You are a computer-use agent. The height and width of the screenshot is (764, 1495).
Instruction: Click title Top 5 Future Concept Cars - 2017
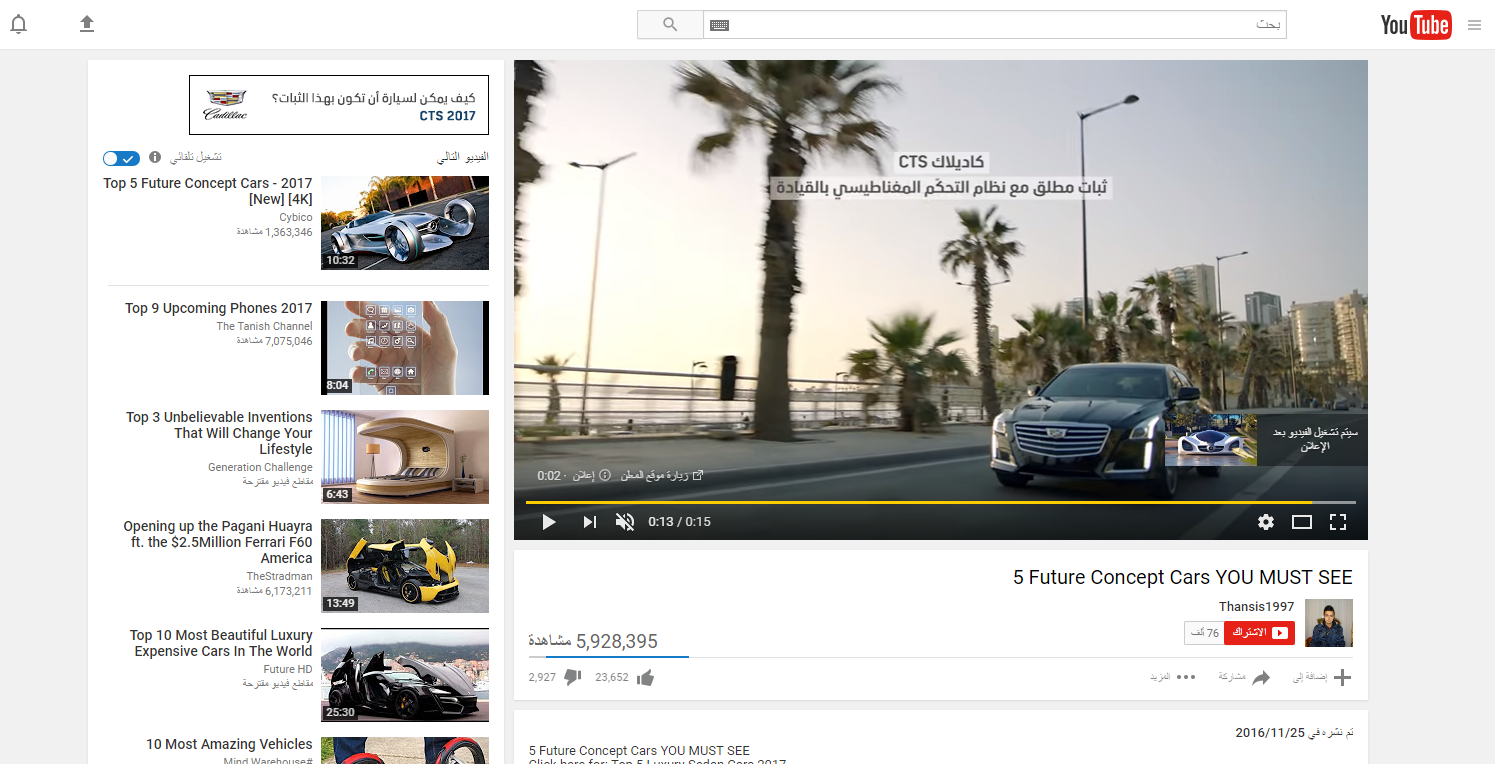coord(208,191)
